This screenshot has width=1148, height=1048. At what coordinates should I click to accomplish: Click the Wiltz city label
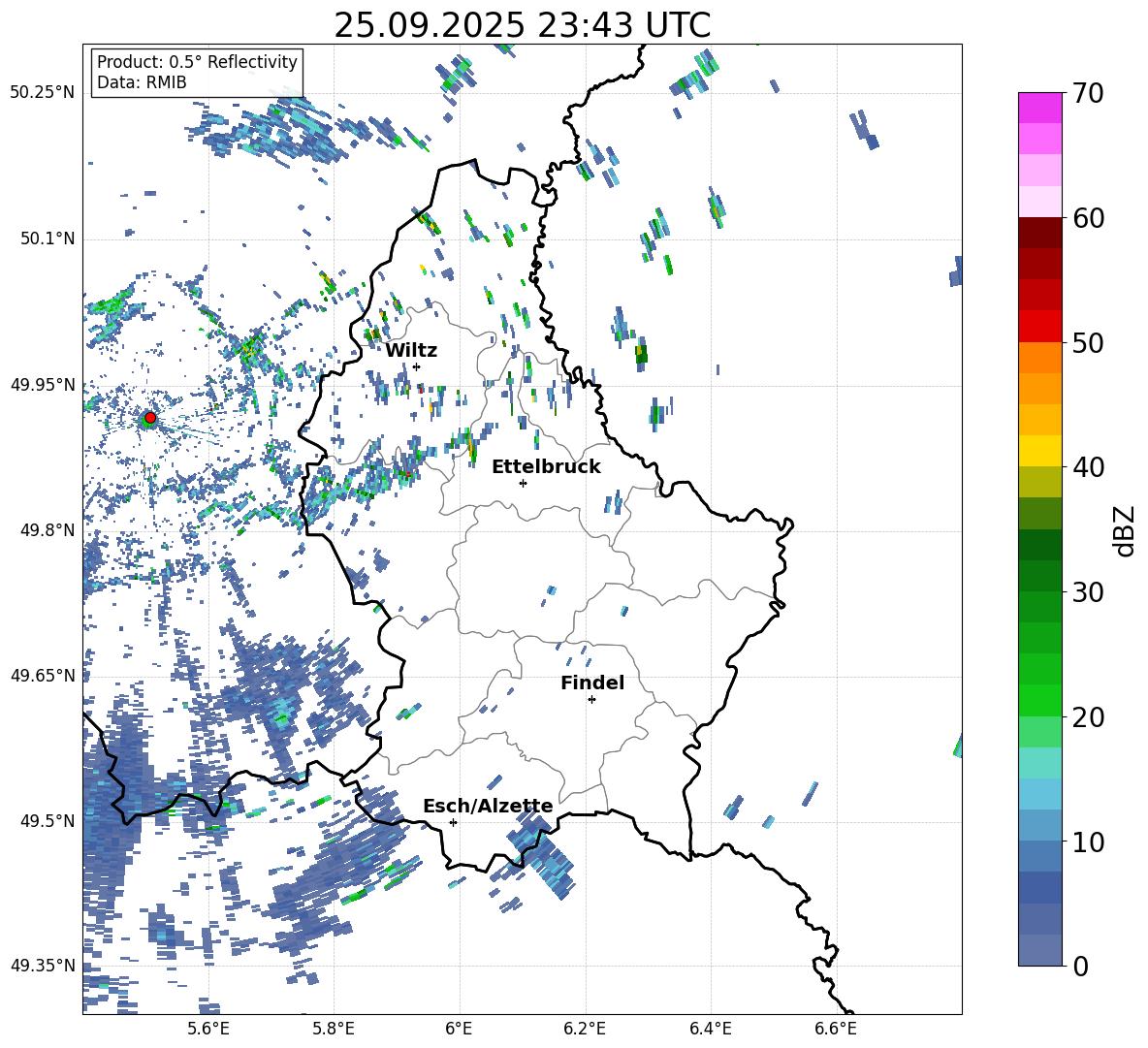point(411,350)
